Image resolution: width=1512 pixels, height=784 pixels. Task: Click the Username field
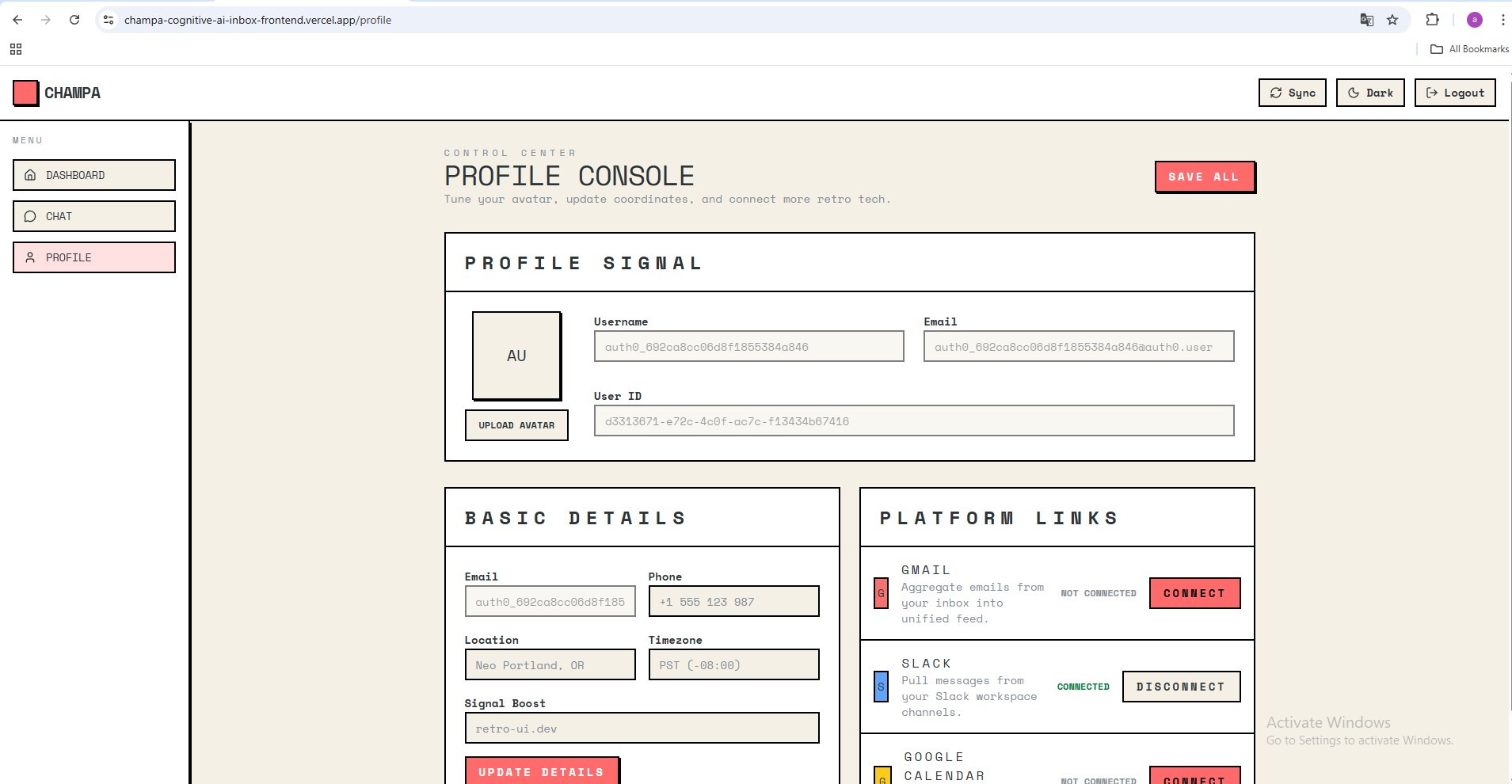[x=748, y=346]
